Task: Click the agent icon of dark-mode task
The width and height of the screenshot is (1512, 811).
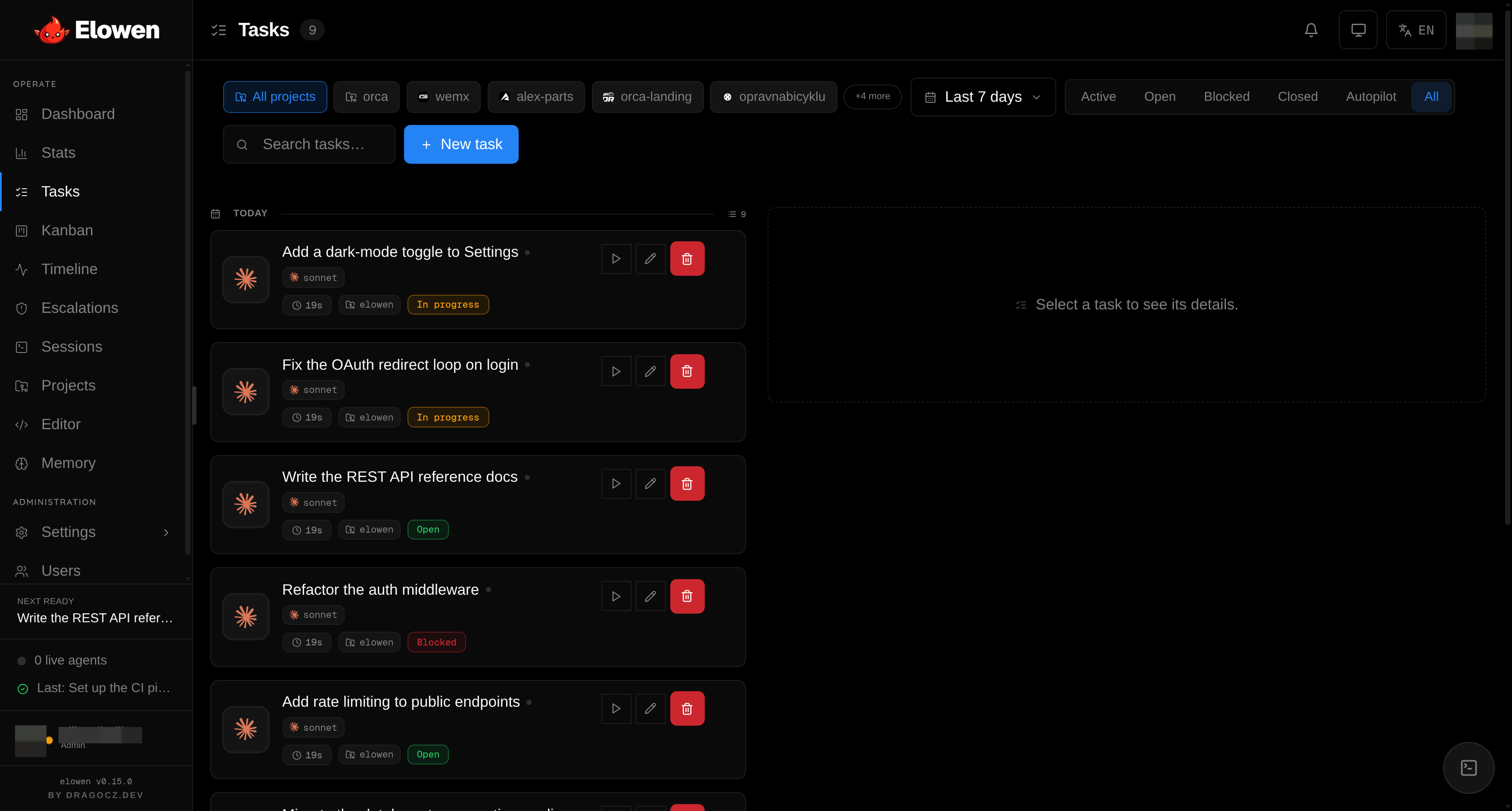Action: [246, 280]
